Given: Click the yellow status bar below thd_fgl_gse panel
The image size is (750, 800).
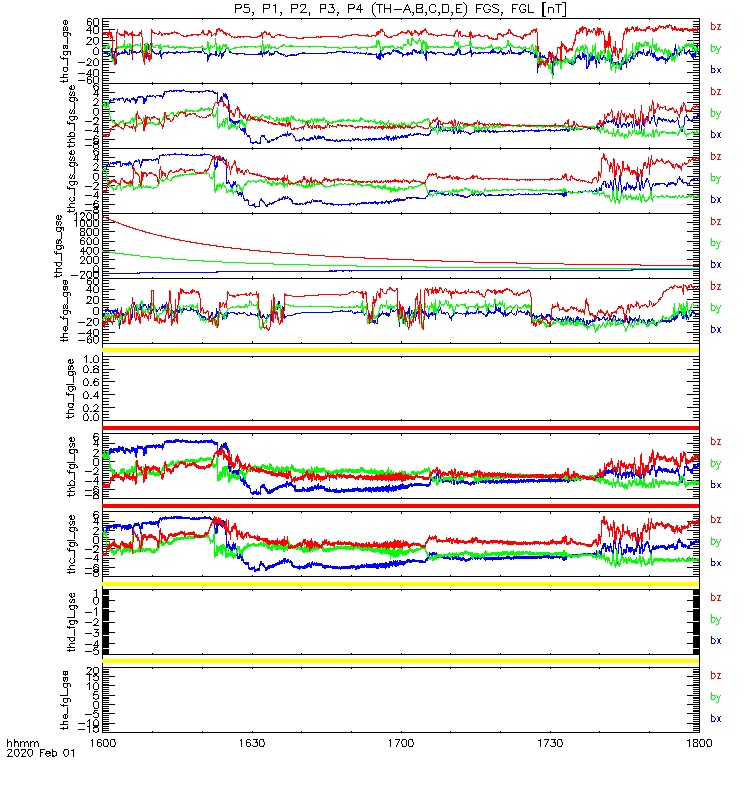Looking at the screenshot, I should [401, 661].
